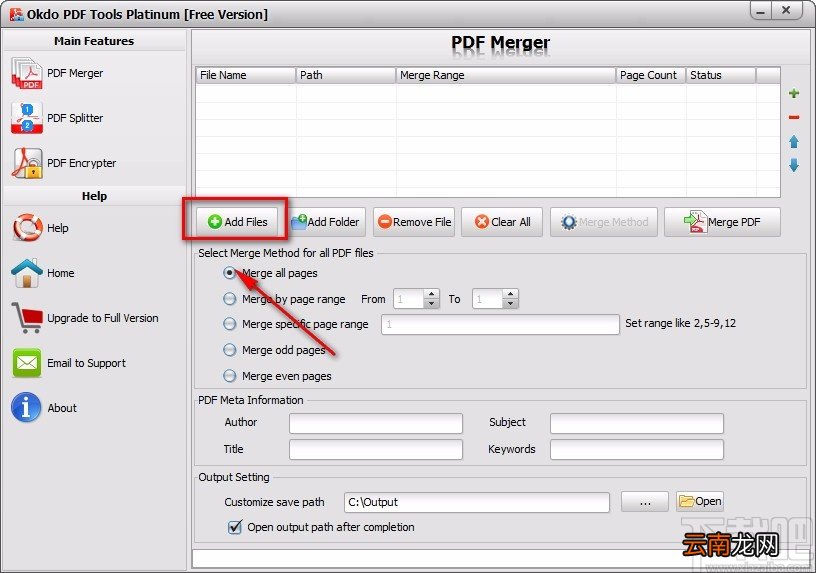Open the Help sidebar link text
The height and width of the screenshot is (573, 816).
[x=58, y=228]
